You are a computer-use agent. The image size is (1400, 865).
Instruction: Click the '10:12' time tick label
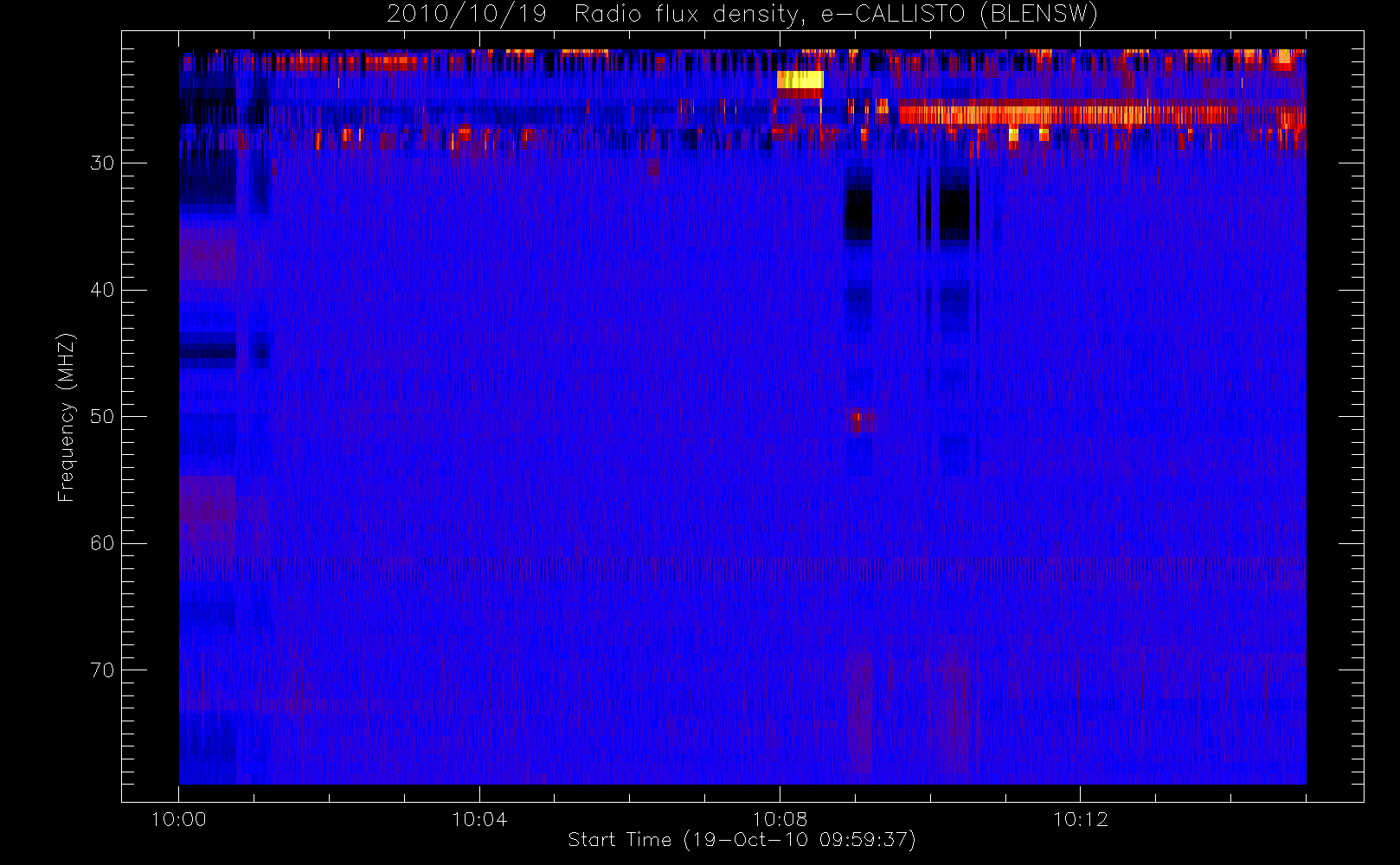(1080, 819)
